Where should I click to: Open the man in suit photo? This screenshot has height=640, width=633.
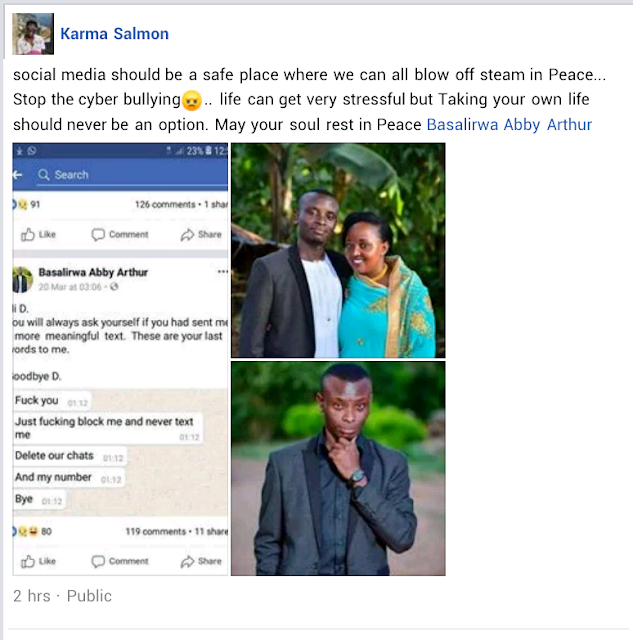click(338, 468)
